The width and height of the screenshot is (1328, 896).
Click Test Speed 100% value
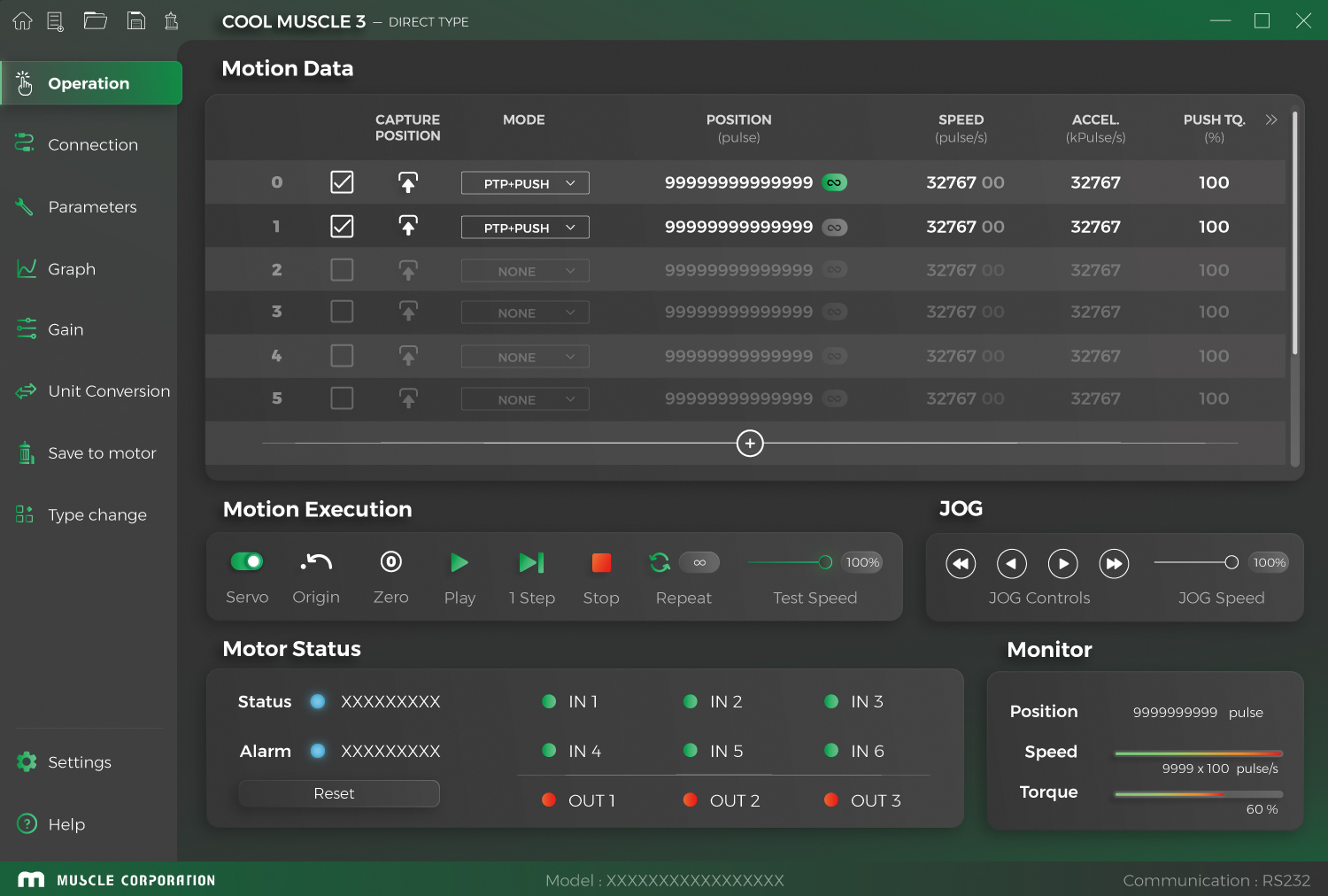[862, 562]
